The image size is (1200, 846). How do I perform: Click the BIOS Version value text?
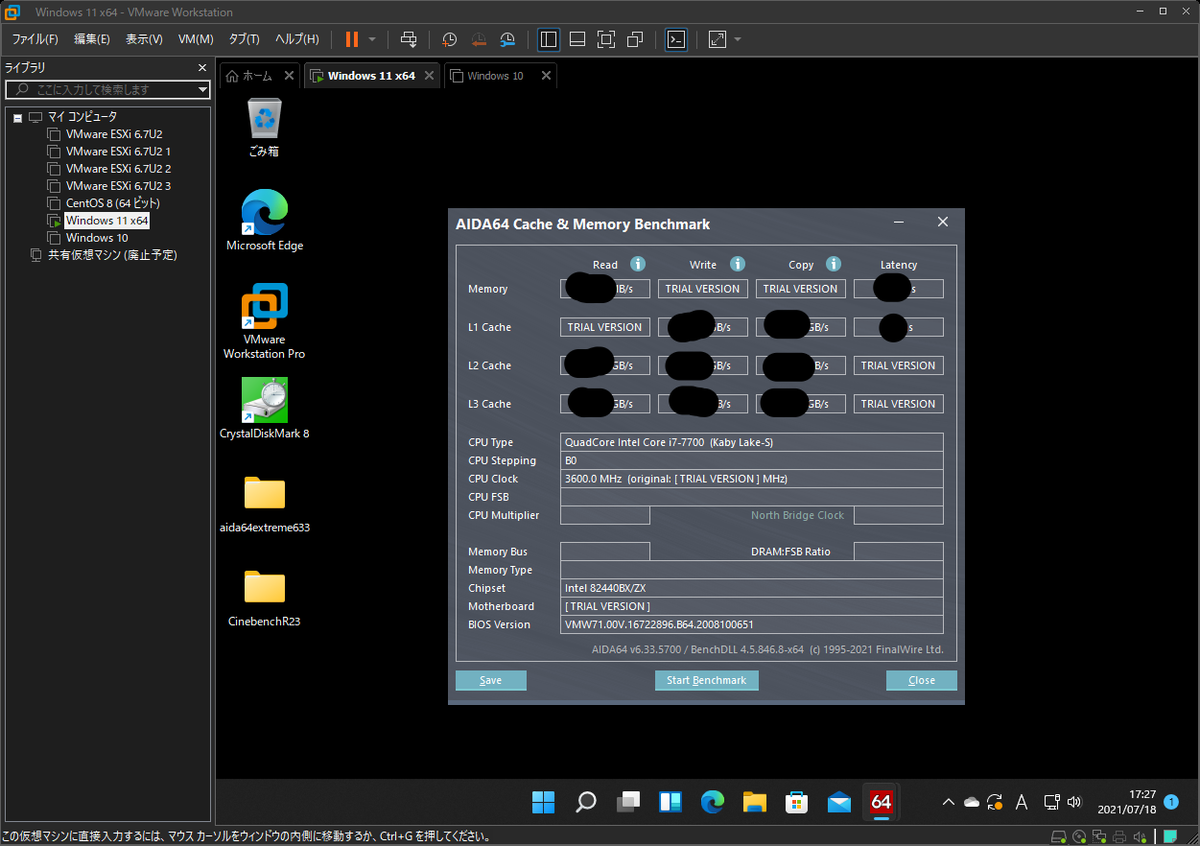pos(659,625)
